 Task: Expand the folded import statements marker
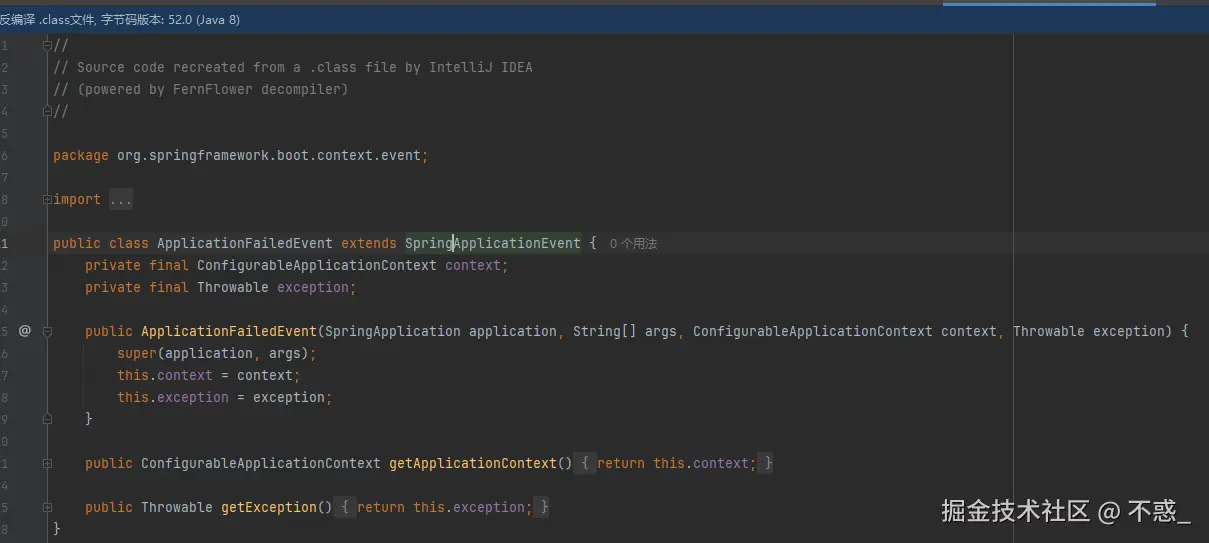pyautogui.click(x=47, y=199)
